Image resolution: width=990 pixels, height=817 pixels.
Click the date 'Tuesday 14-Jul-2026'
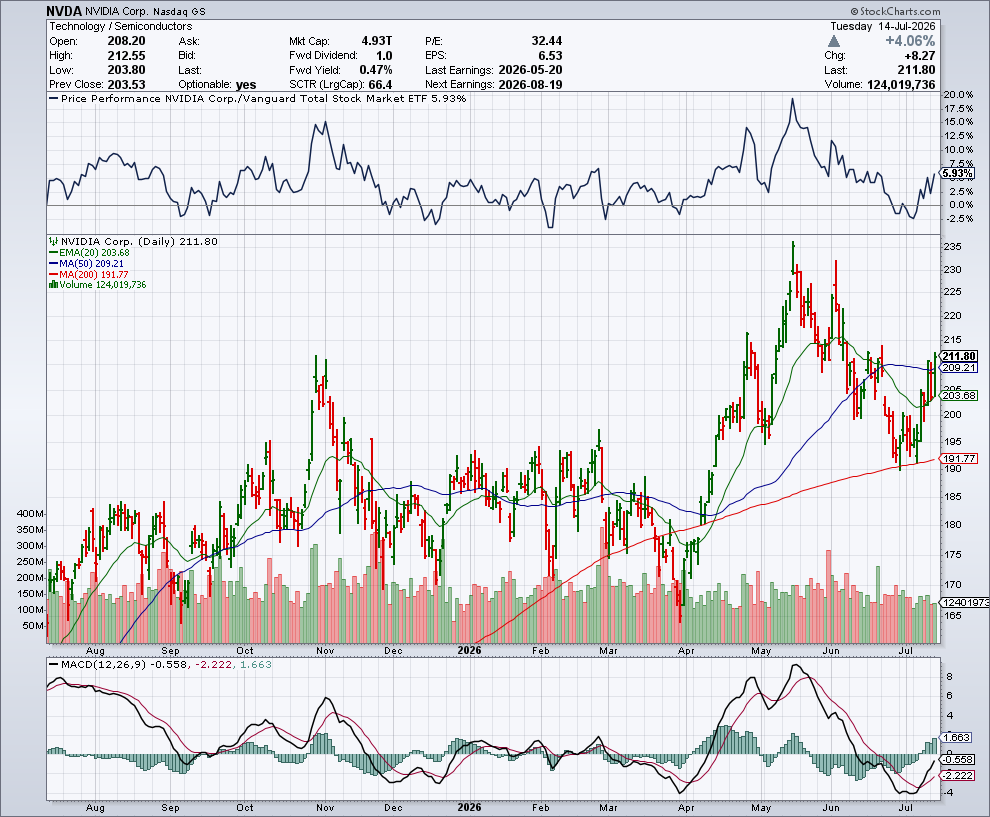click(883, 26)
